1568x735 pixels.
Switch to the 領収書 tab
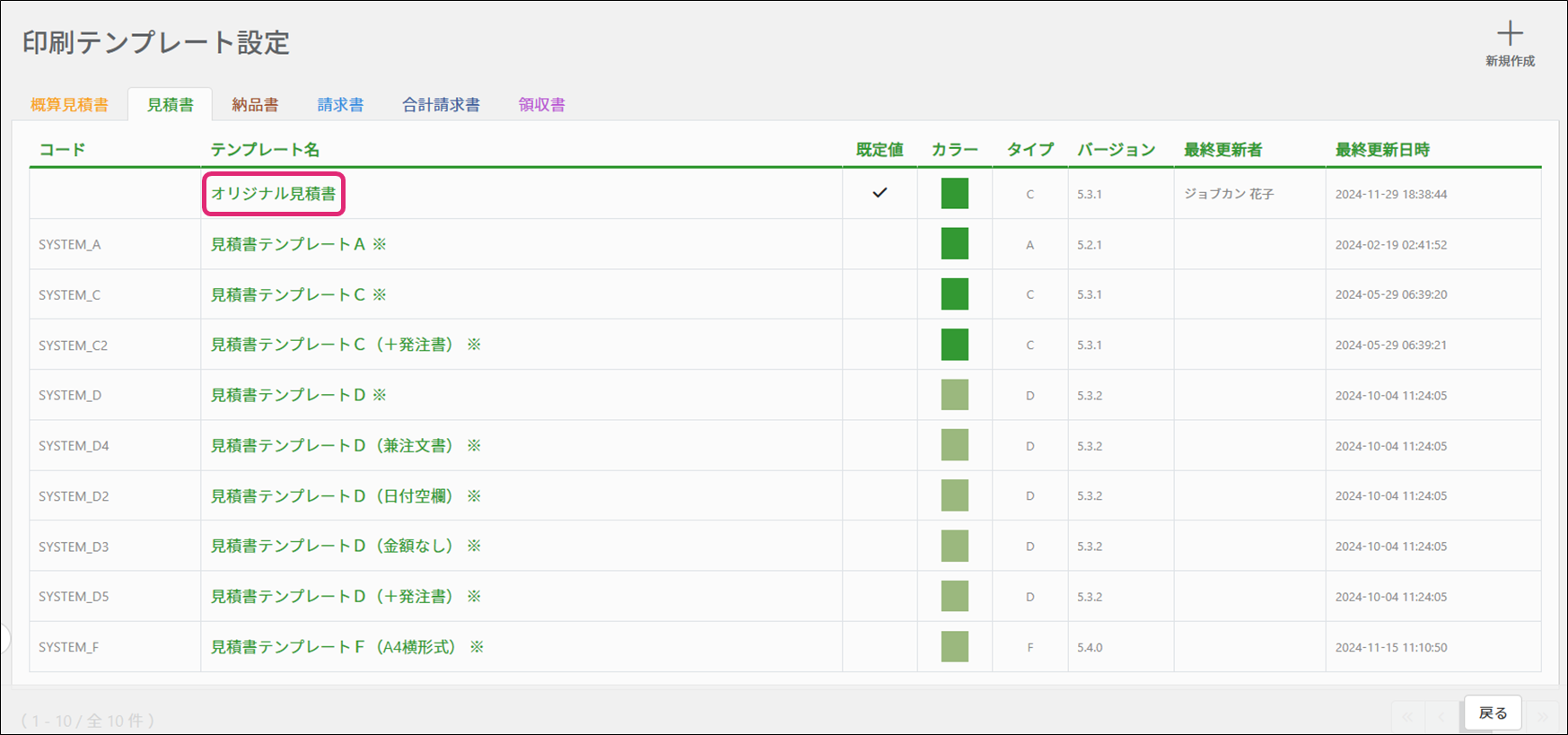[x=541, y=105]
